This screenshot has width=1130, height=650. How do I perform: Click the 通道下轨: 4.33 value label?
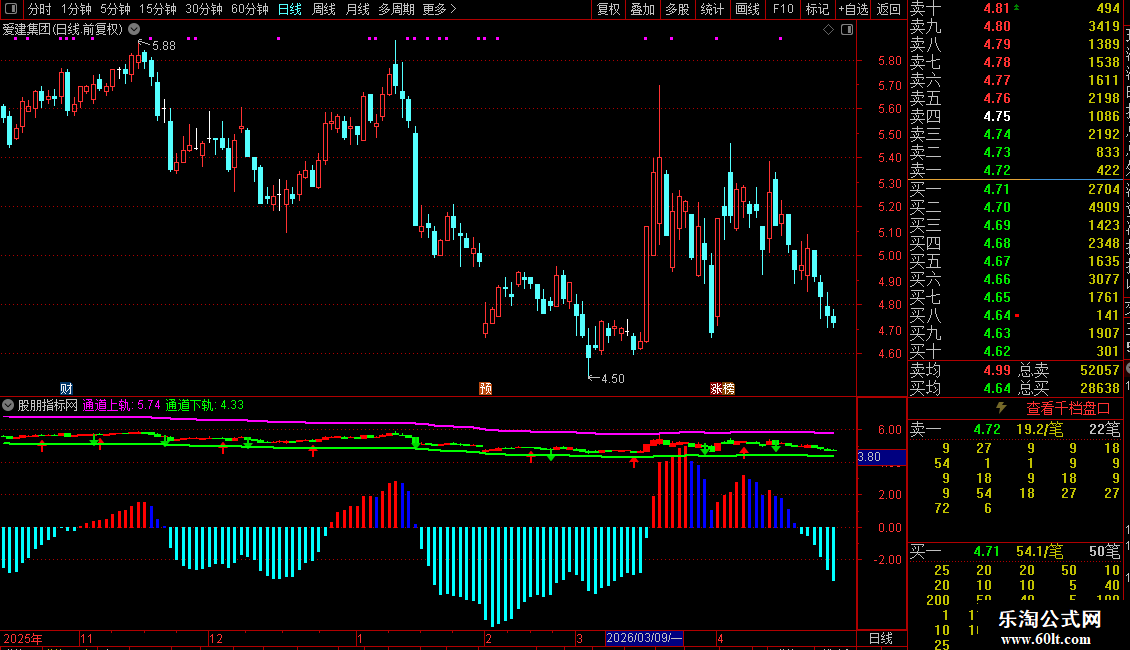[x=205, y=405]
